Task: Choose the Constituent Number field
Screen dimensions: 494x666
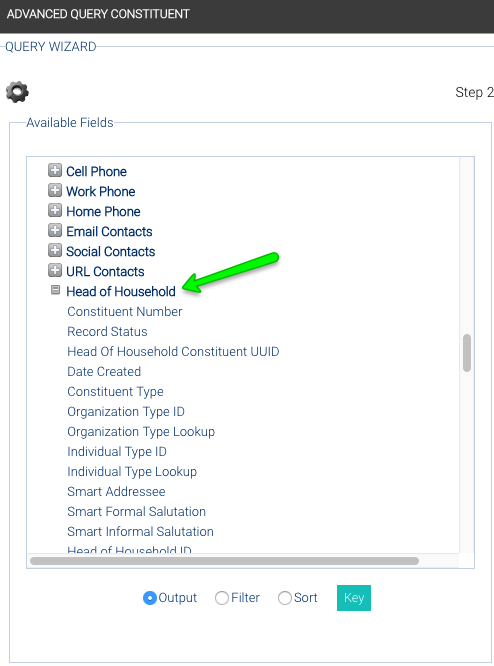Action: point(124,312)
